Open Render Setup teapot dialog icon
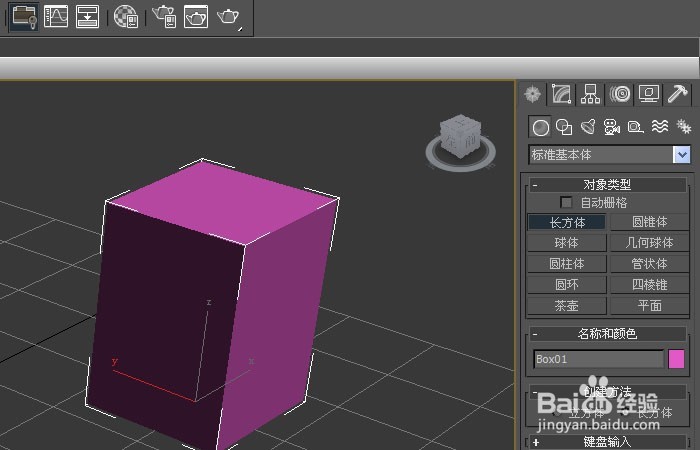Viewport: 700px width, 450px height. [x=164, y=17]
